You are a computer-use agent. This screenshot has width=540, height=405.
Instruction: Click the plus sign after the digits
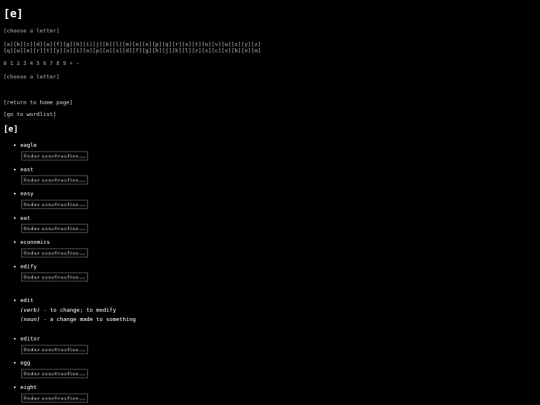pos(71,63)
